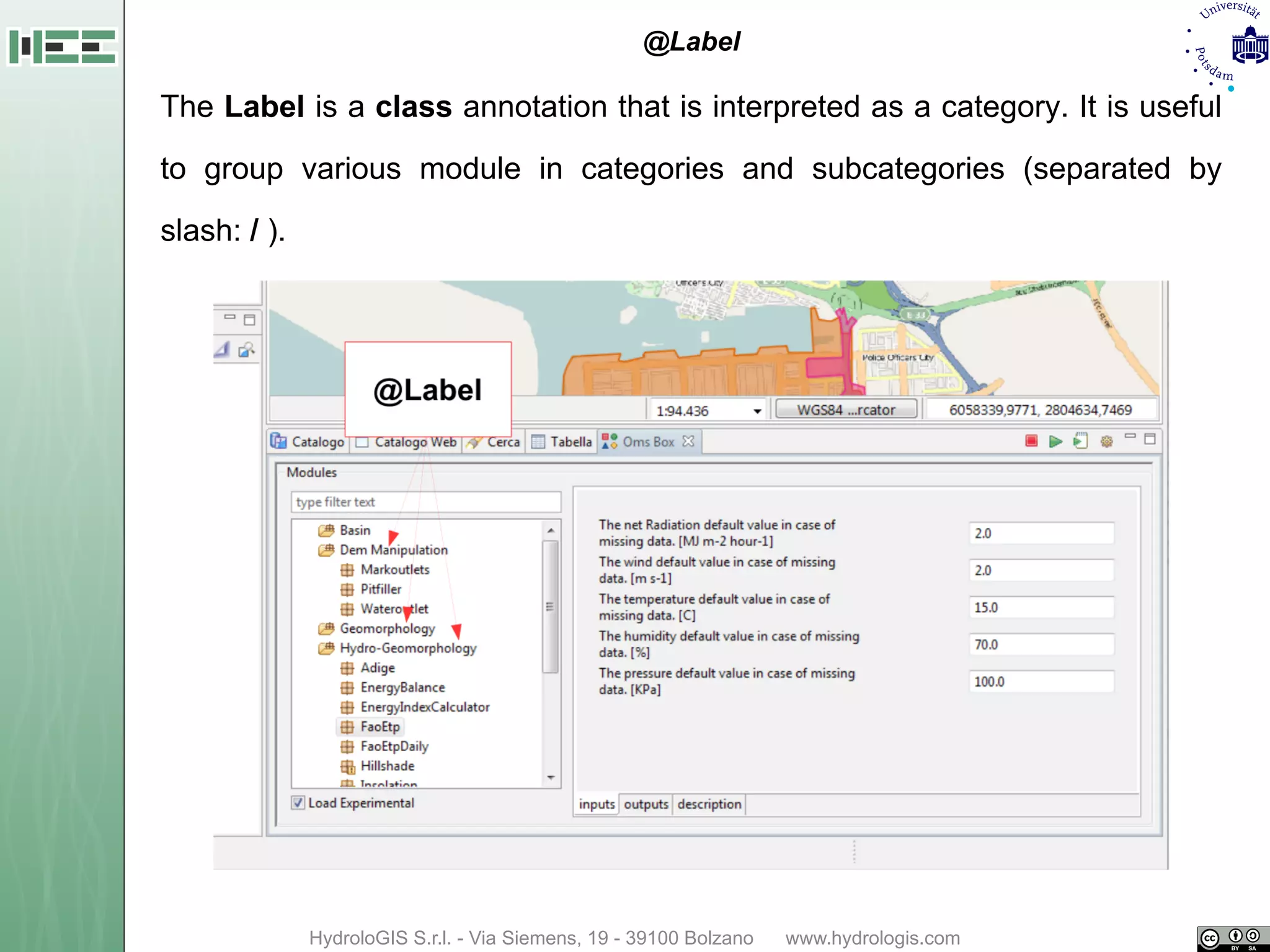Screen dimensions: 1270x952
Task: Click the type filter text field
Action: (426, 502)
